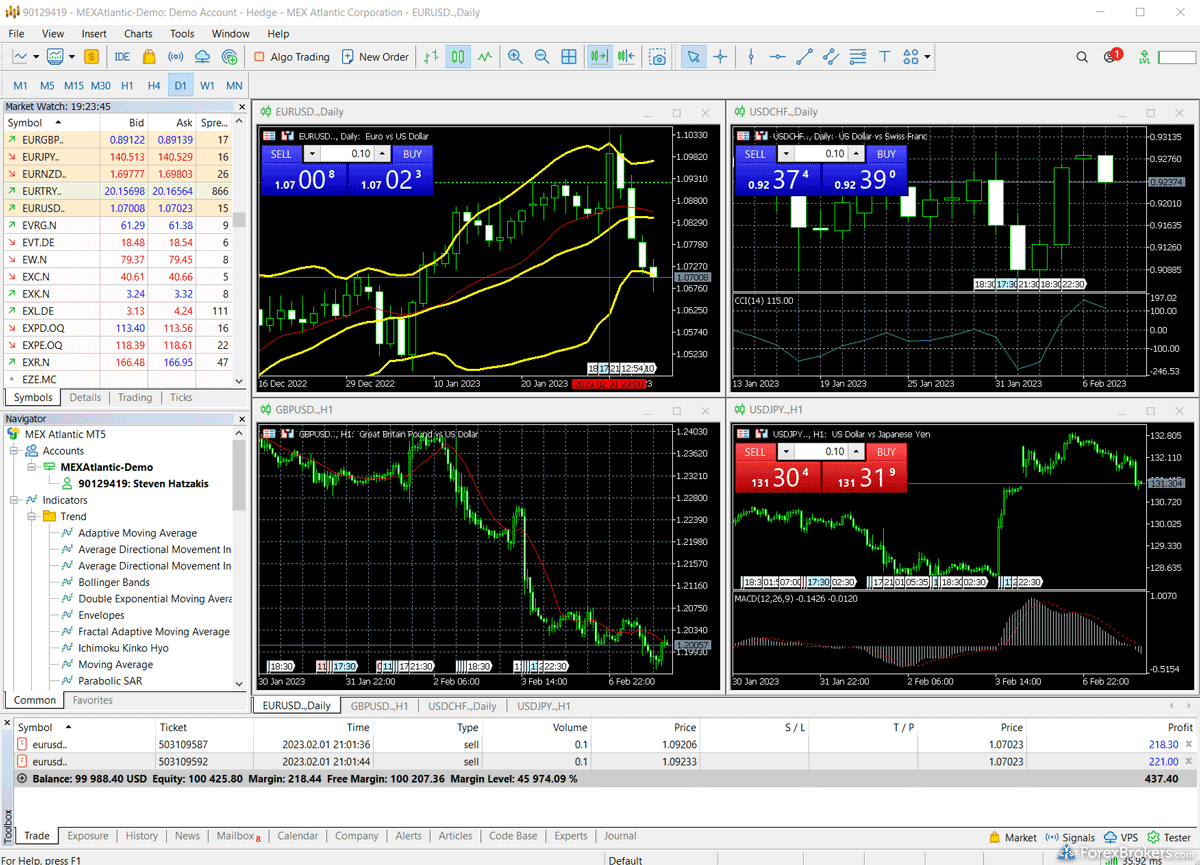Open the Tools menu
Image resolution: width=1200 pixels, height=865 pixels.
[x=182, y=33]
